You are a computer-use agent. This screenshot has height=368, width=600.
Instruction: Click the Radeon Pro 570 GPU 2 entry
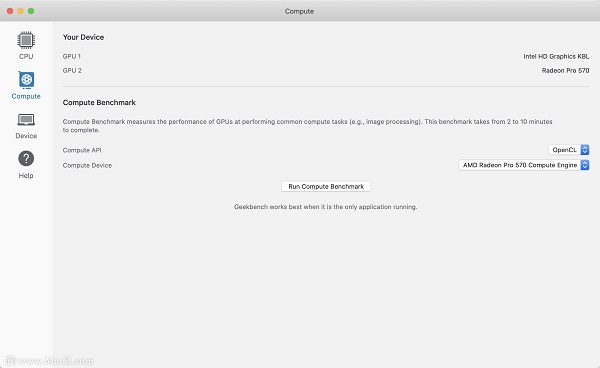[565, 71]
